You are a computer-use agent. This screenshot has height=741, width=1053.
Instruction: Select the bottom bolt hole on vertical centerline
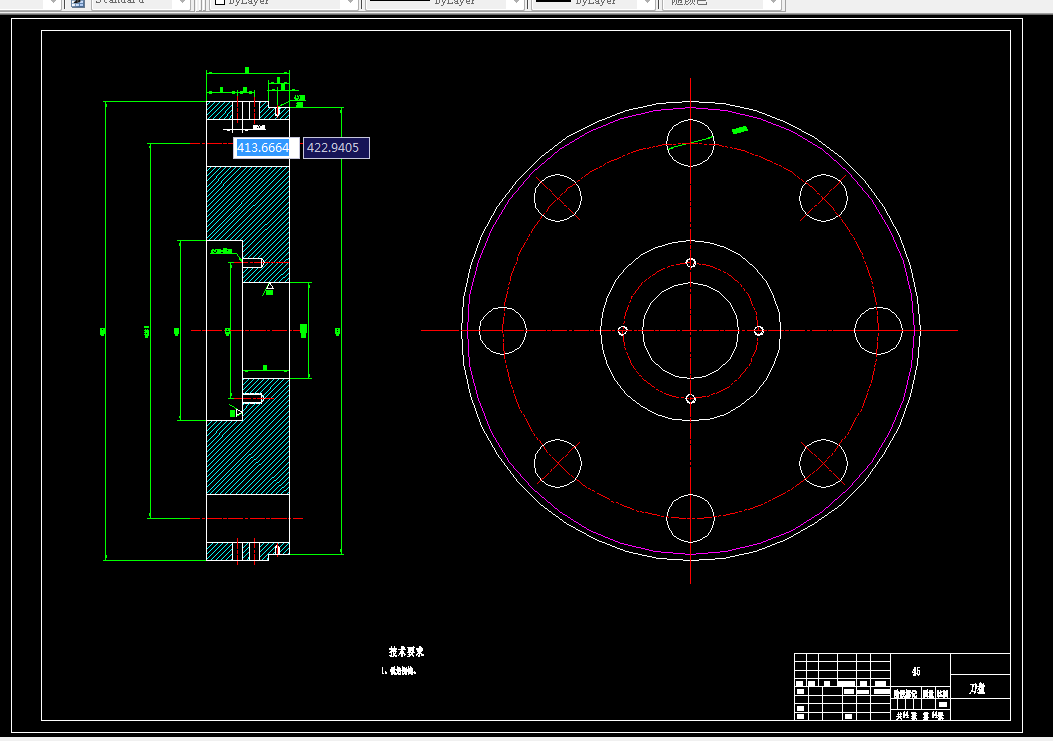690,519
